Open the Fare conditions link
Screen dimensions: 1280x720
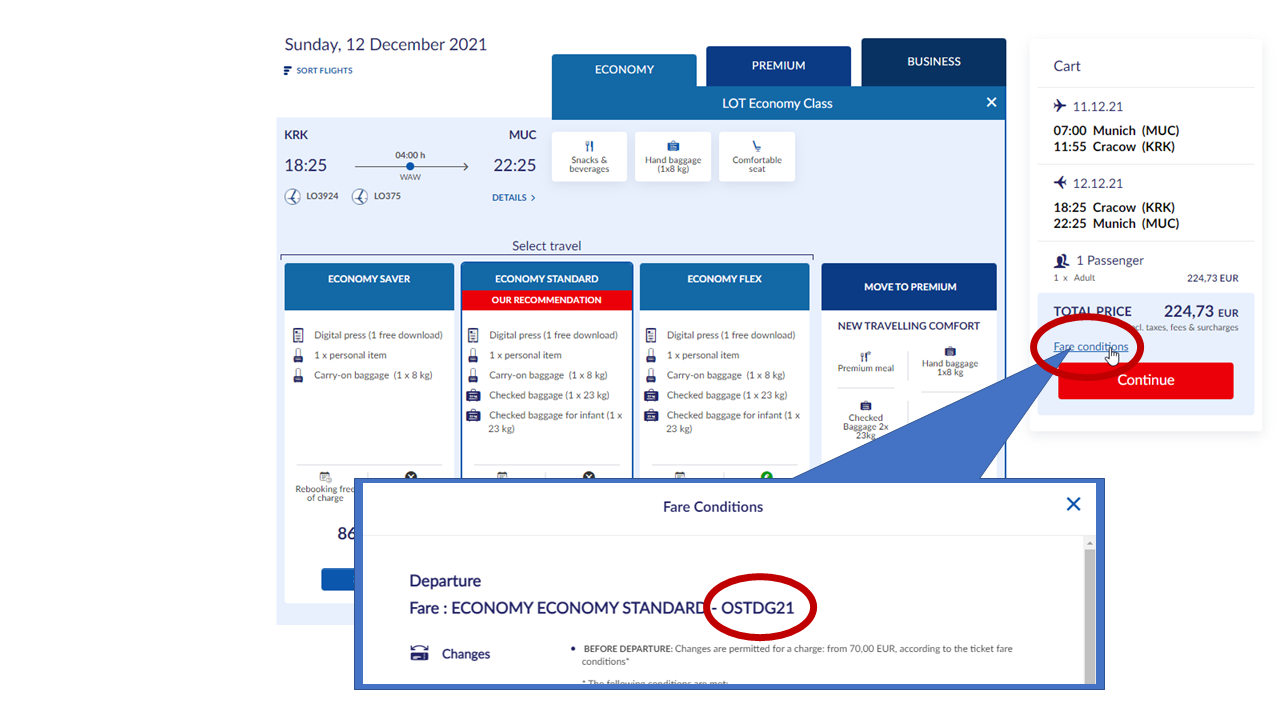coord(1090,347)
